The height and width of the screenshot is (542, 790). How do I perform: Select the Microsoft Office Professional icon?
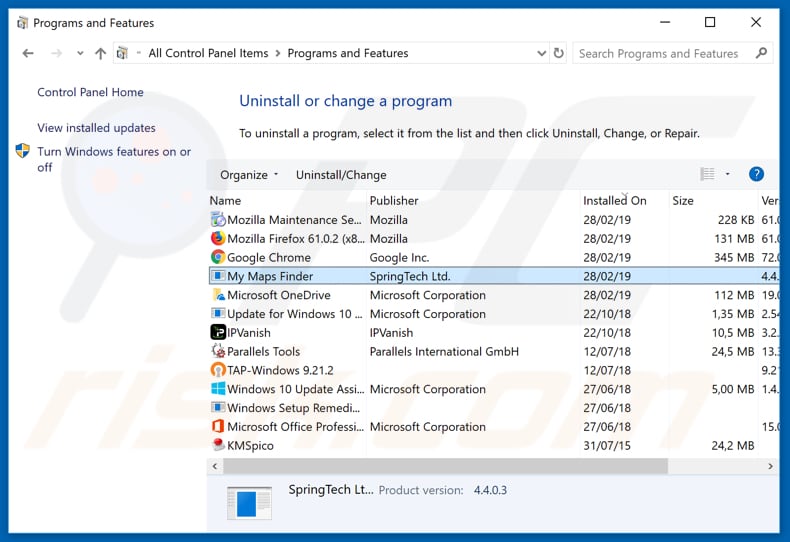coord(218,426)
